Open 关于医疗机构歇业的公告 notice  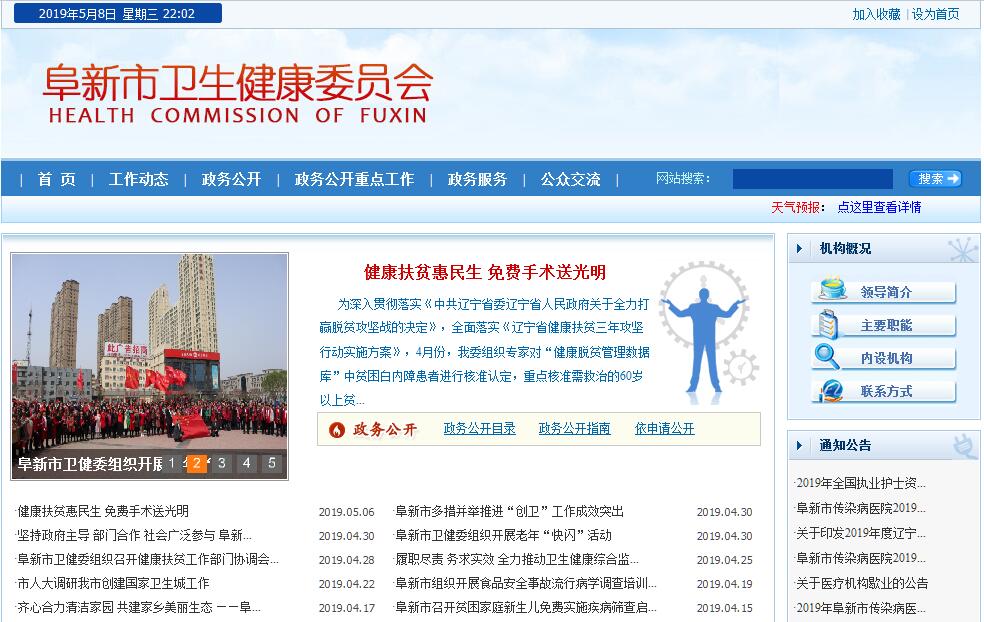(861, 583)
